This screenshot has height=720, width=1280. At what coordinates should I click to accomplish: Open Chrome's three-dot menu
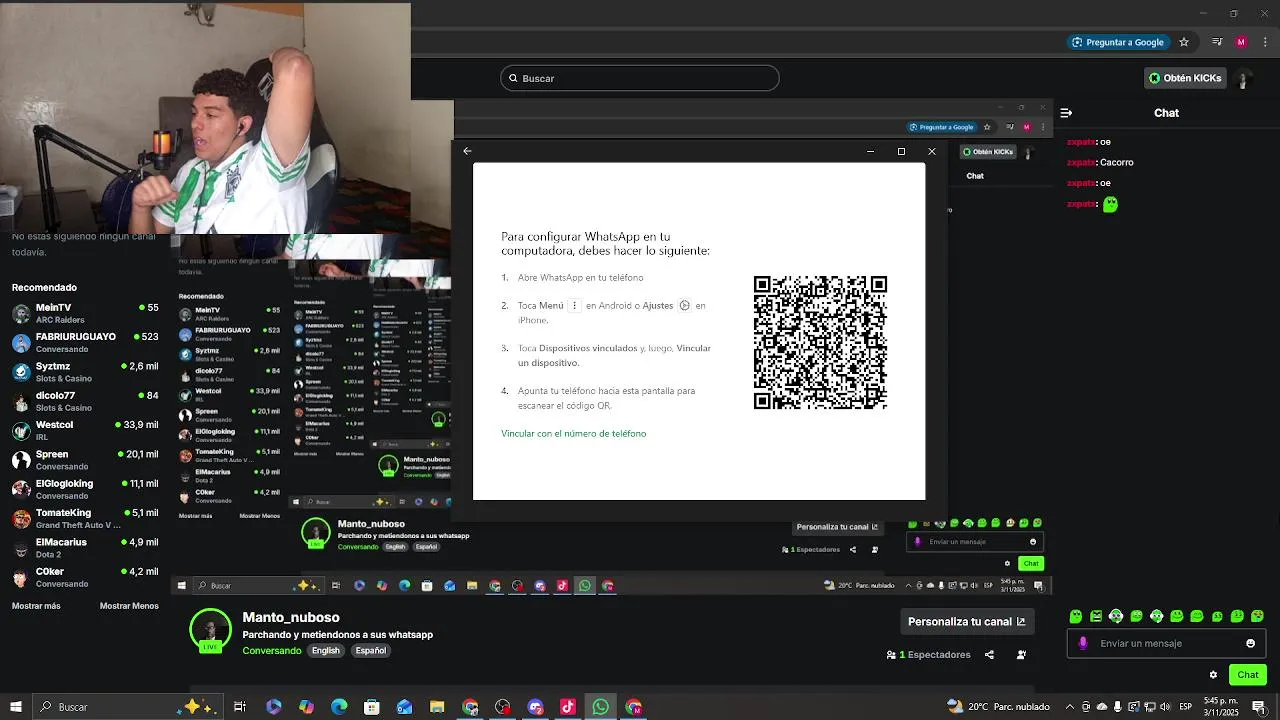click(x=1263, y=42)
